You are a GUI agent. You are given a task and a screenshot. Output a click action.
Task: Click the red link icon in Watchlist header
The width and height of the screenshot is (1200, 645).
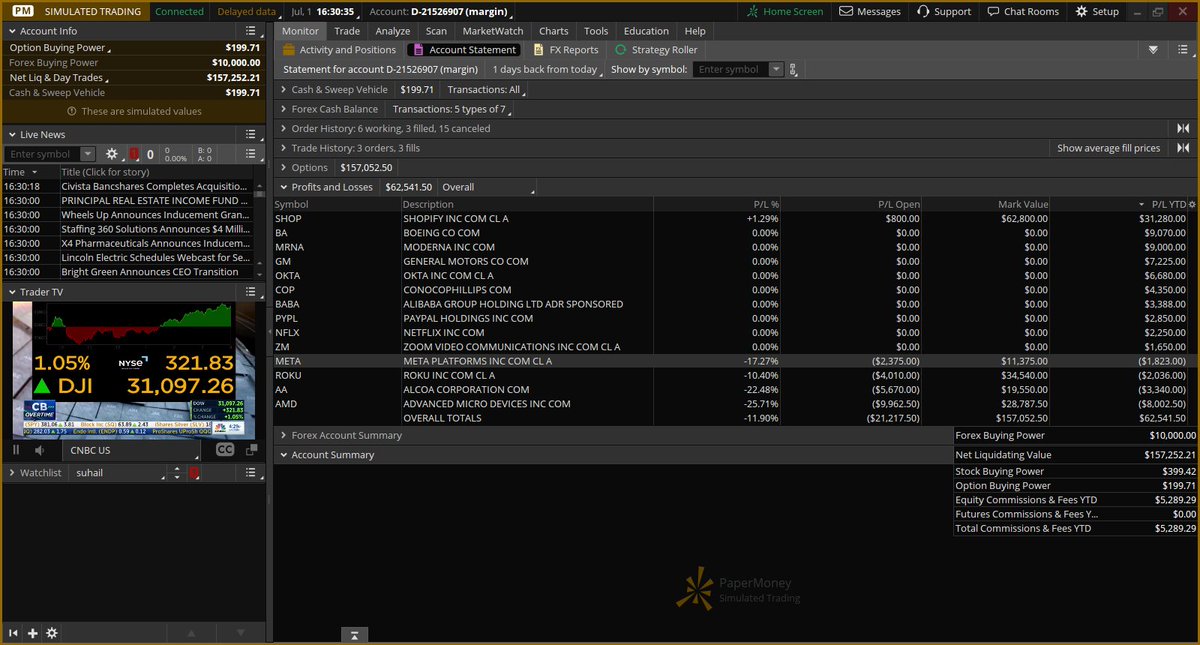pos(194,472)
